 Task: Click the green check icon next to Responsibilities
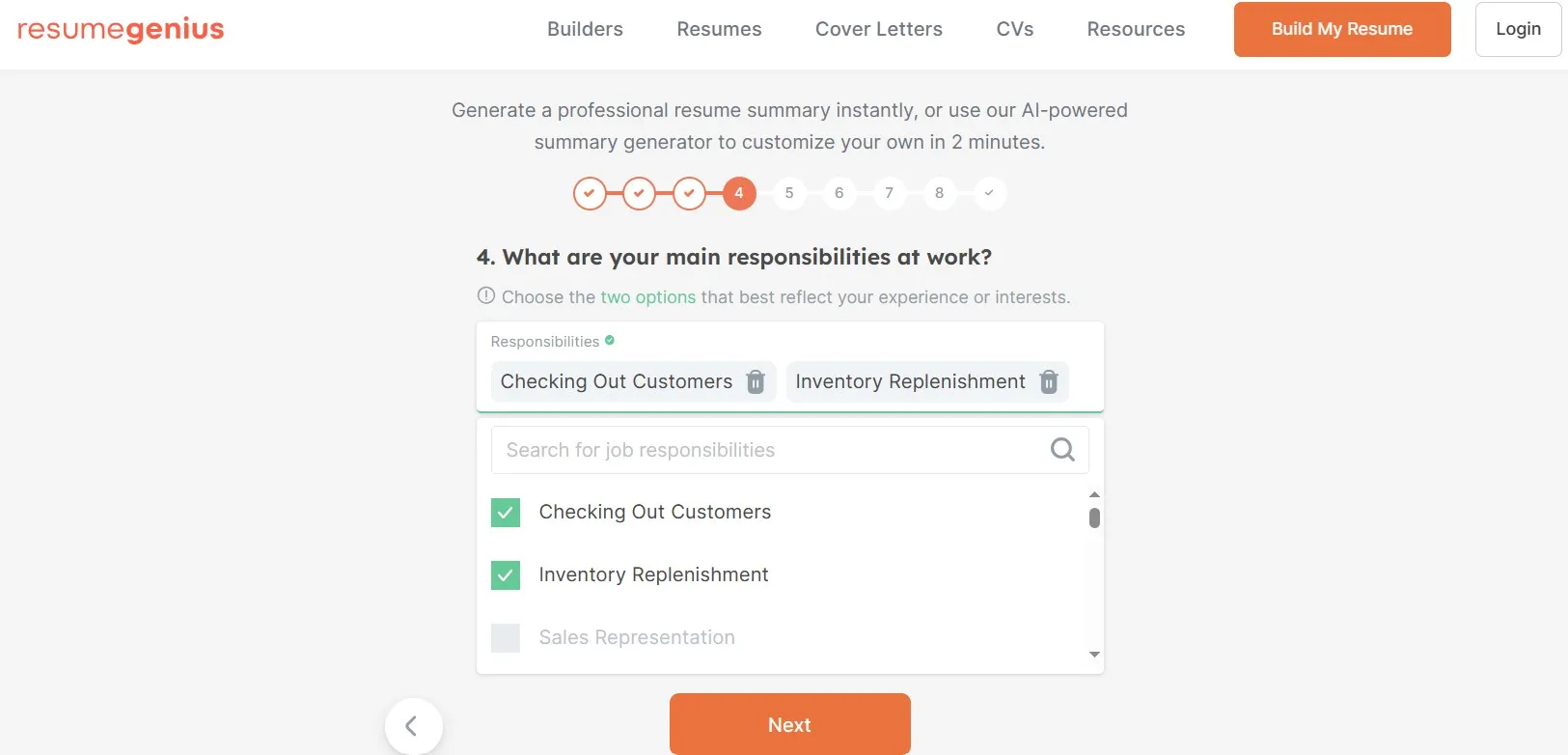[610, 340]
